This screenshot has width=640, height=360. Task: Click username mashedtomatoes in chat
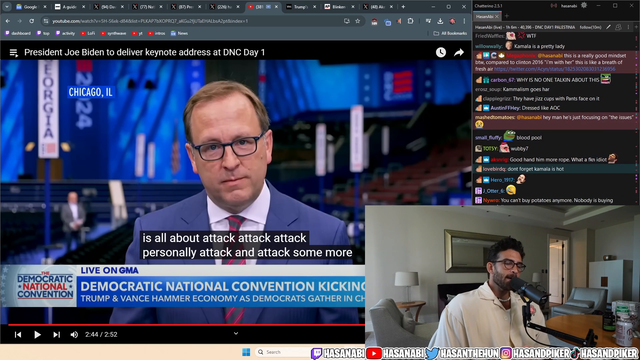pos(495,117)
